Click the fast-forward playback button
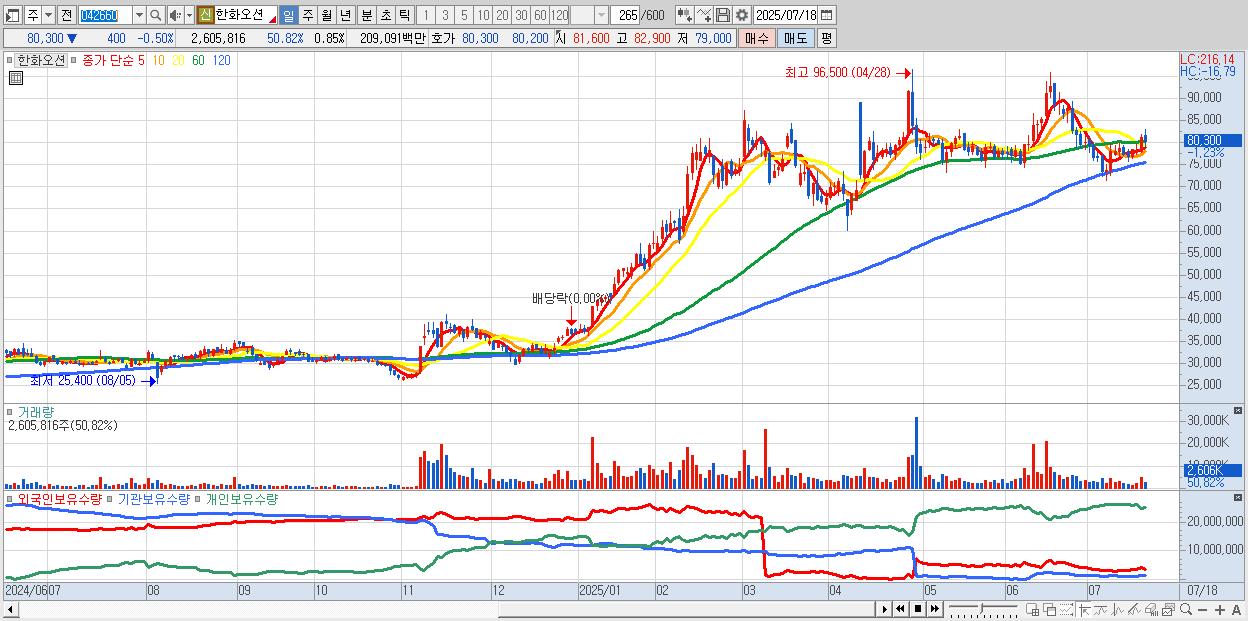 [934, 609]
